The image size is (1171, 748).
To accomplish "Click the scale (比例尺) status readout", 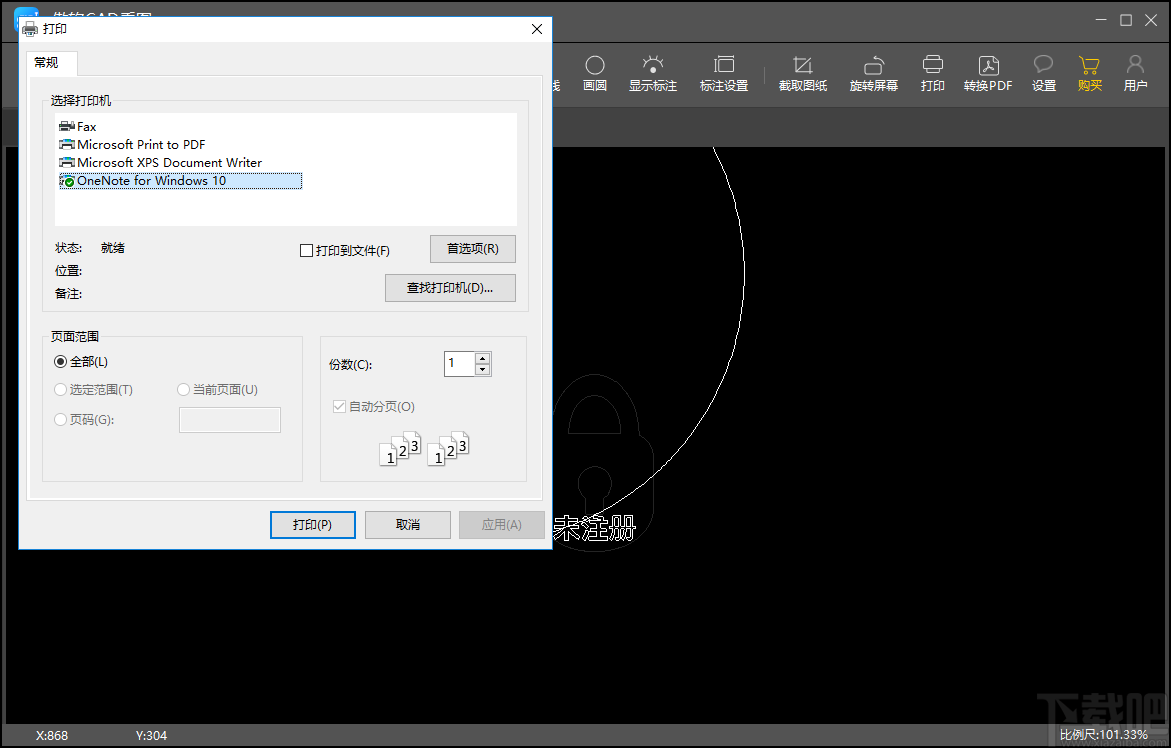I will click(x=1103, y=735).
